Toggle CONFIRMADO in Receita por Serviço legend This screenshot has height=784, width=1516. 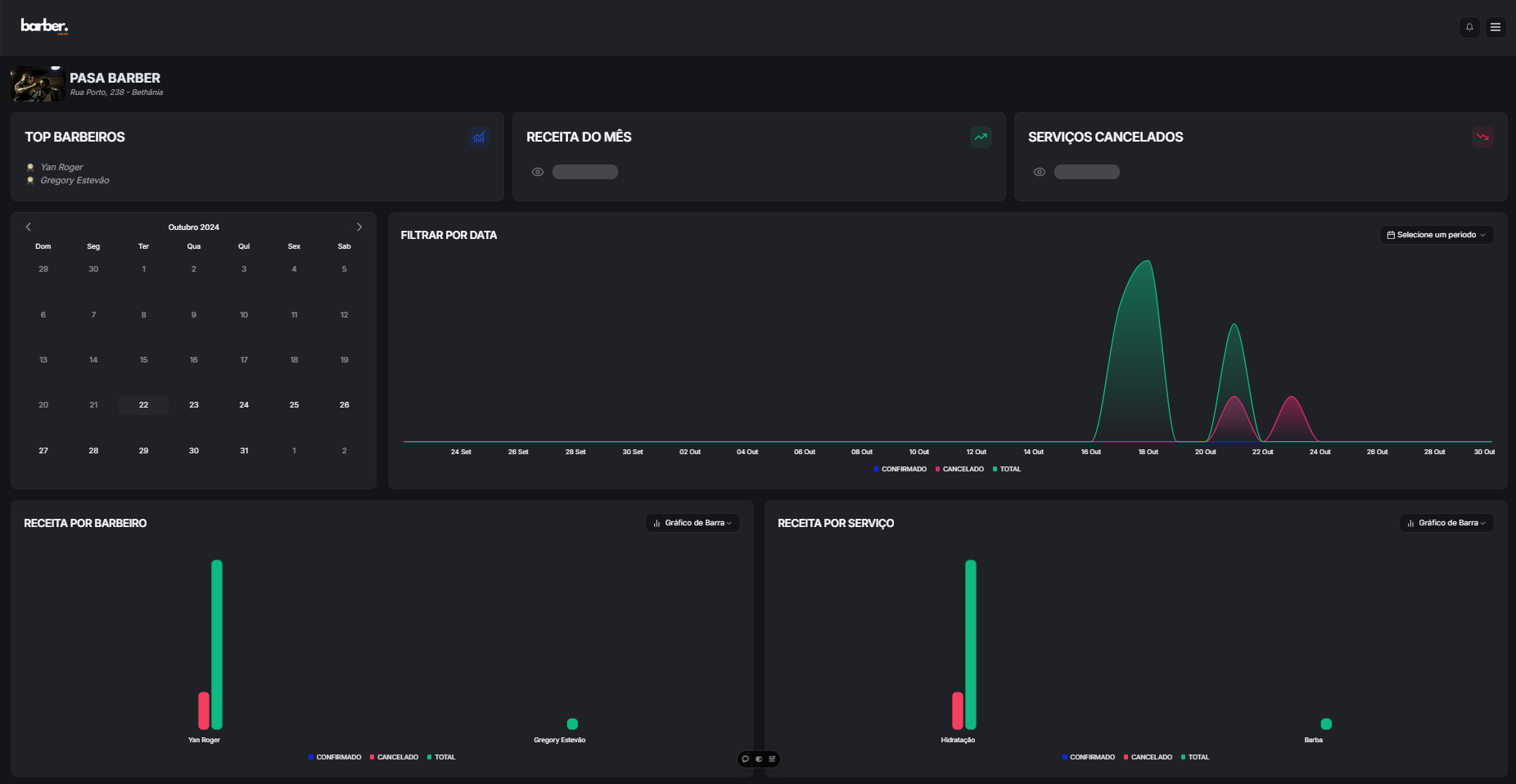[x=1089, y=757]
